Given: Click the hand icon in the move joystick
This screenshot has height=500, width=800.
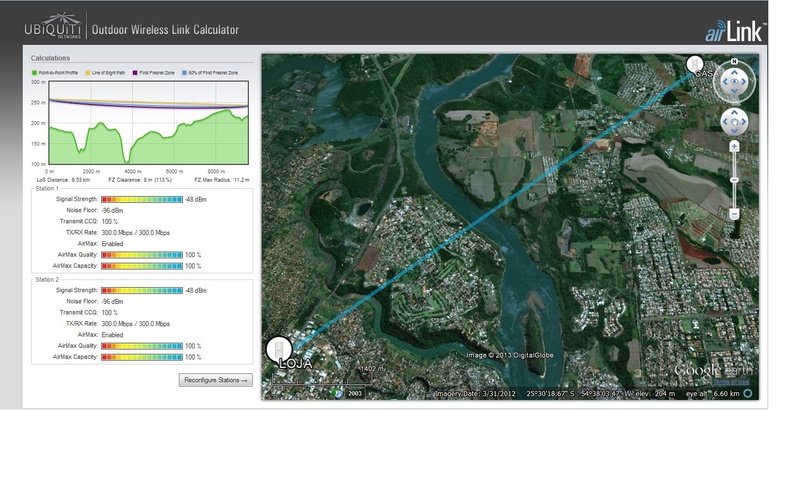Looking at the screenshot, I should point(734,121).
